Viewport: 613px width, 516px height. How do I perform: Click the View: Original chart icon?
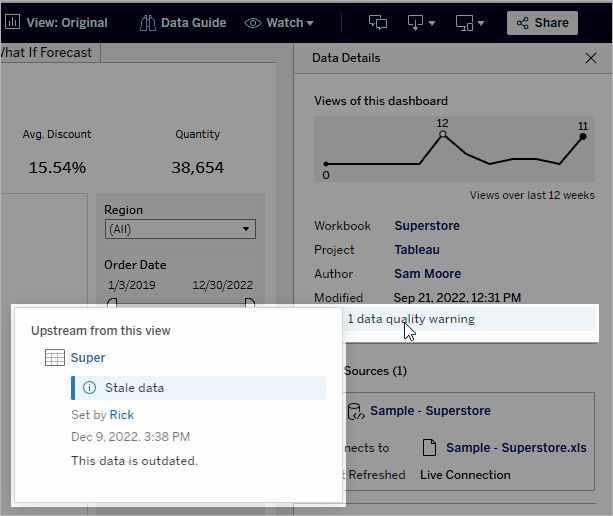point(12,22)
